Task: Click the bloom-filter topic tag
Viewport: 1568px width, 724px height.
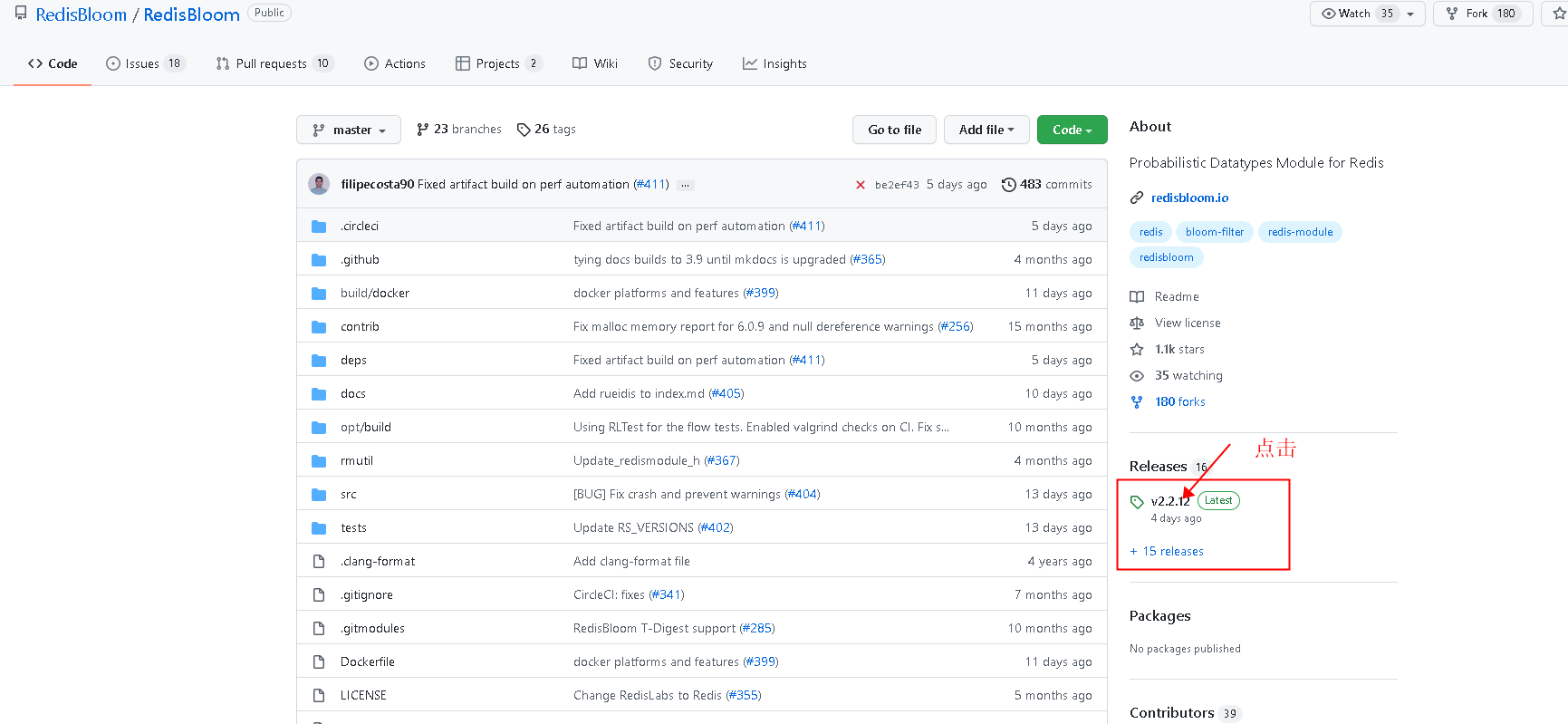Action: point(1215,232)
